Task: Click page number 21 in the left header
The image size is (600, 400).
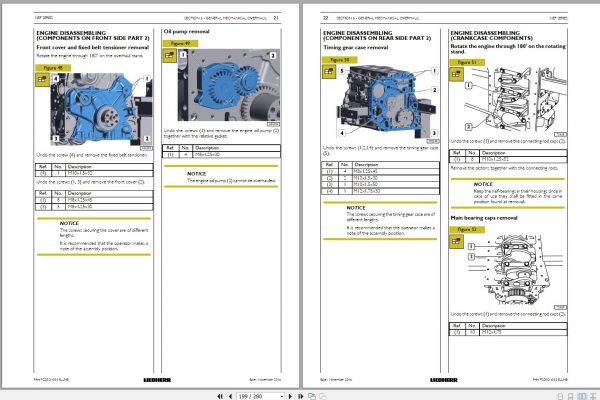Action: coord(276,18)
